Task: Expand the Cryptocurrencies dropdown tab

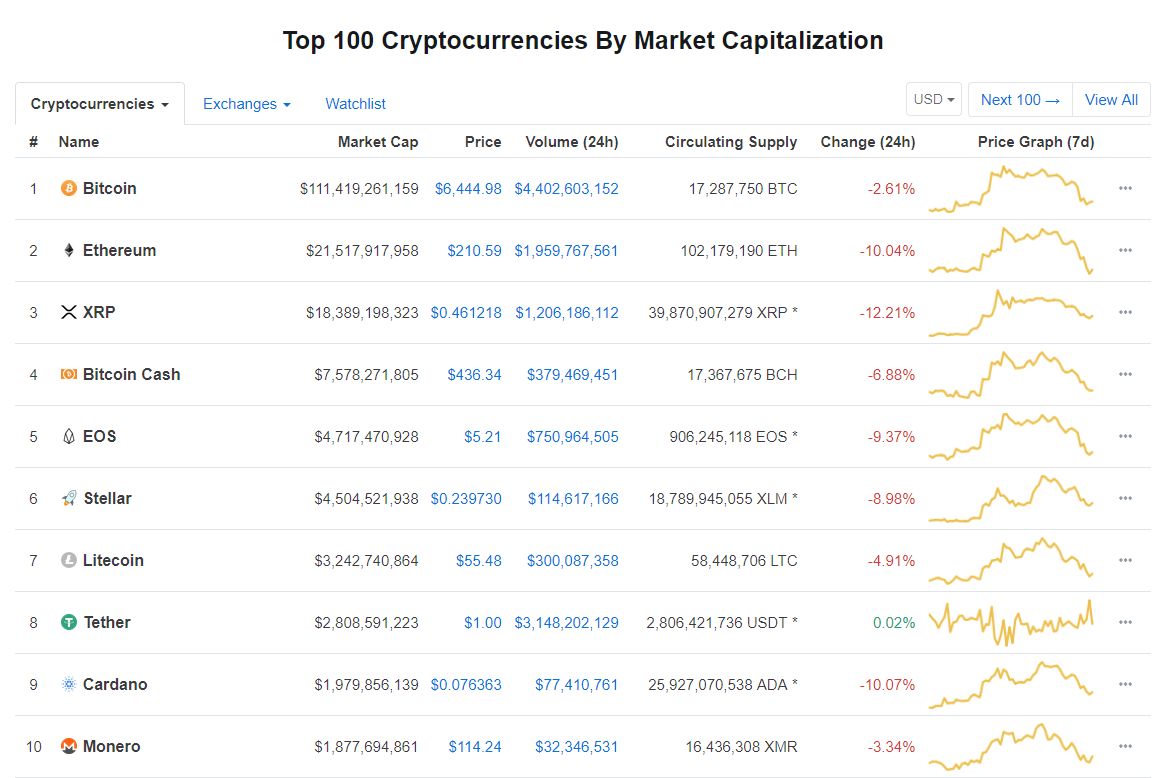Action: point(100,104)
